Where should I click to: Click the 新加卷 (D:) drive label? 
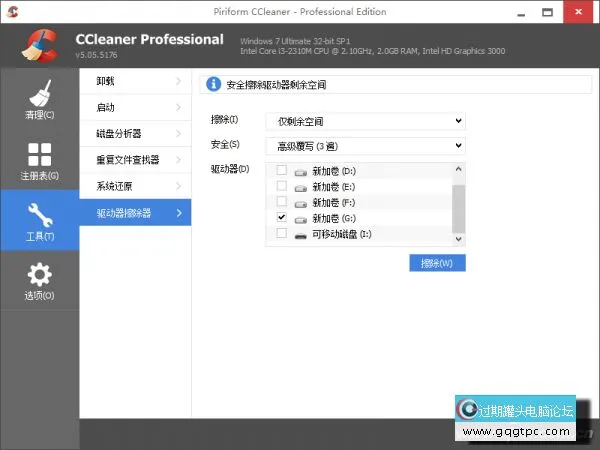coord(334,171)
